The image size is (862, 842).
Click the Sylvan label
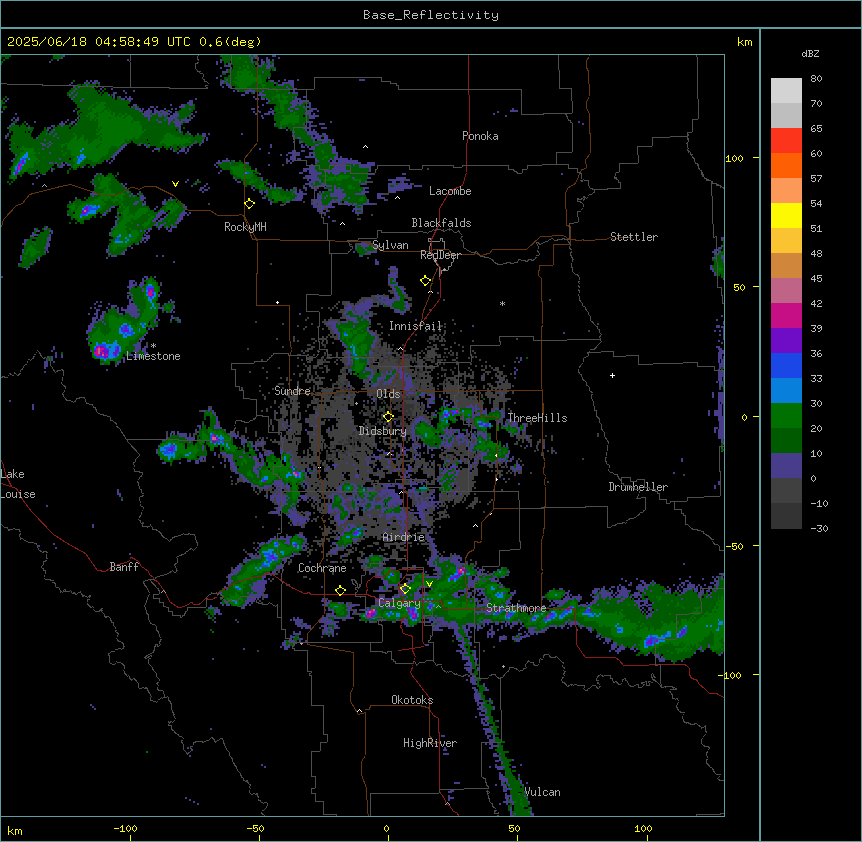click(x=390, y=245)
